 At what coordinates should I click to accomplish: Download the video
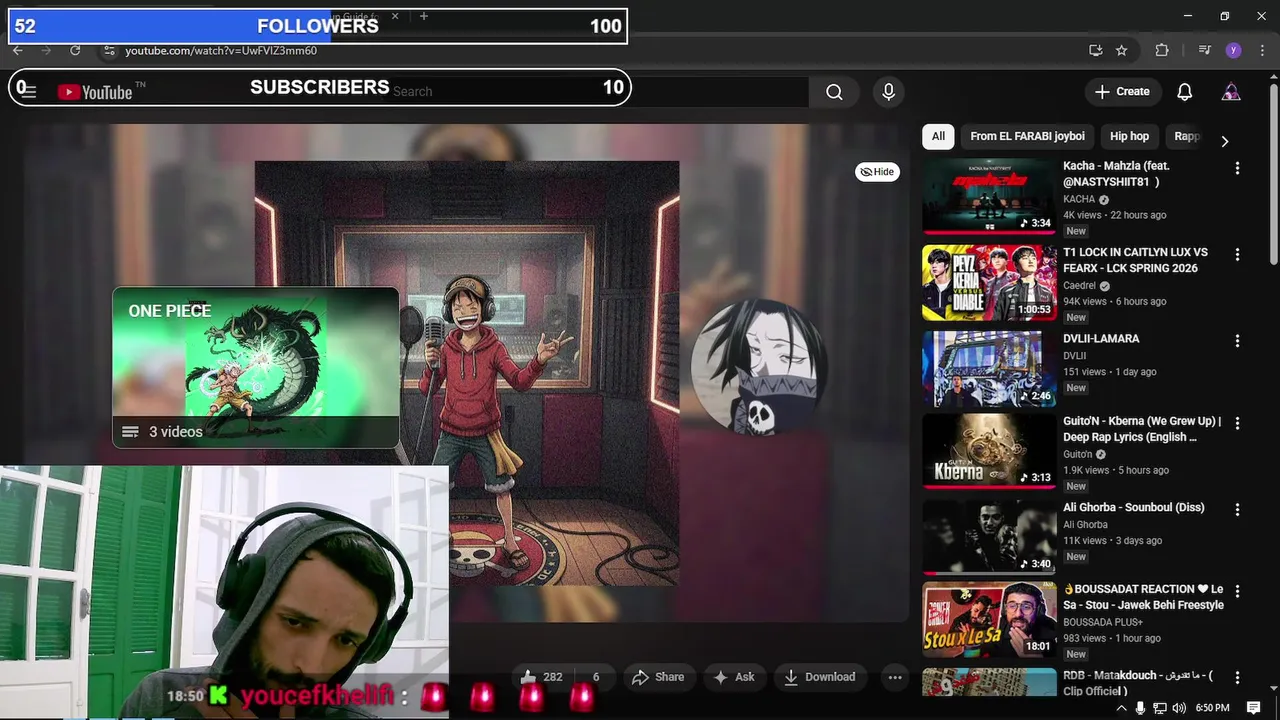click(819, 677)
